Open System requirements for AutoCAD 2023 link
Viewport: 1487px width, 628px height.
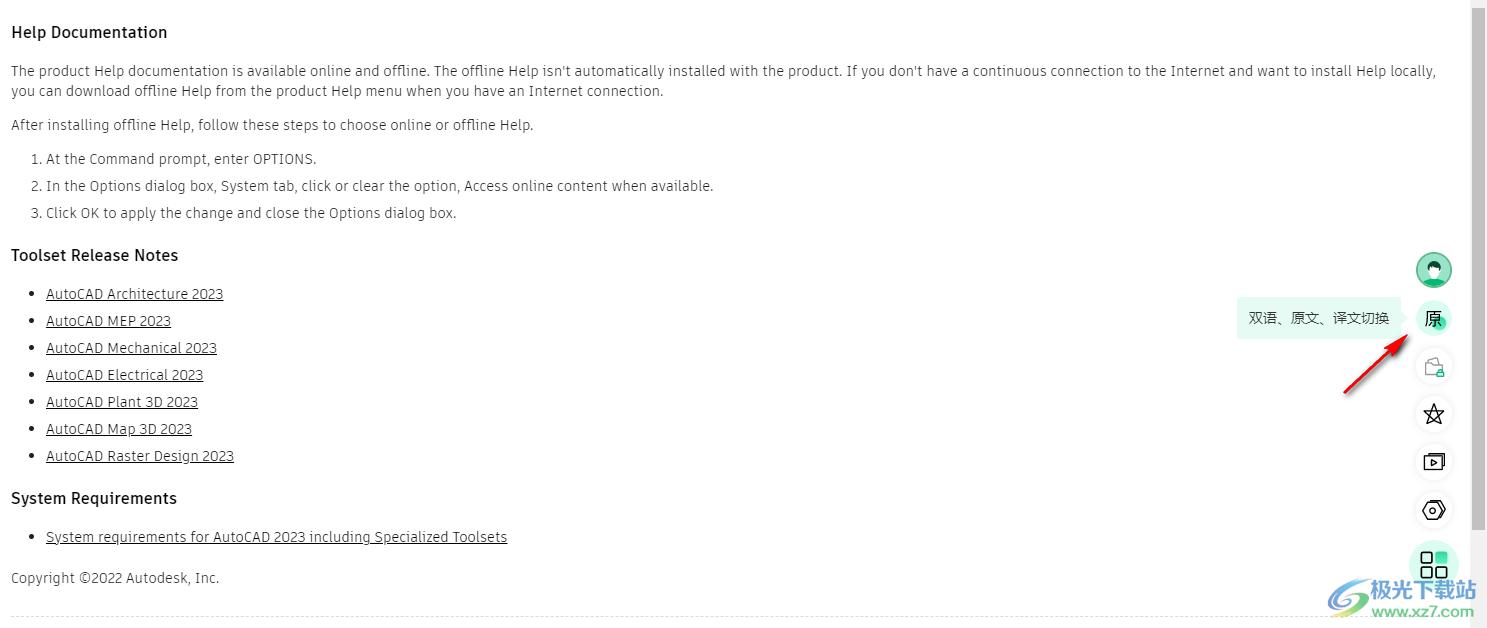click(x=276, y=537)
